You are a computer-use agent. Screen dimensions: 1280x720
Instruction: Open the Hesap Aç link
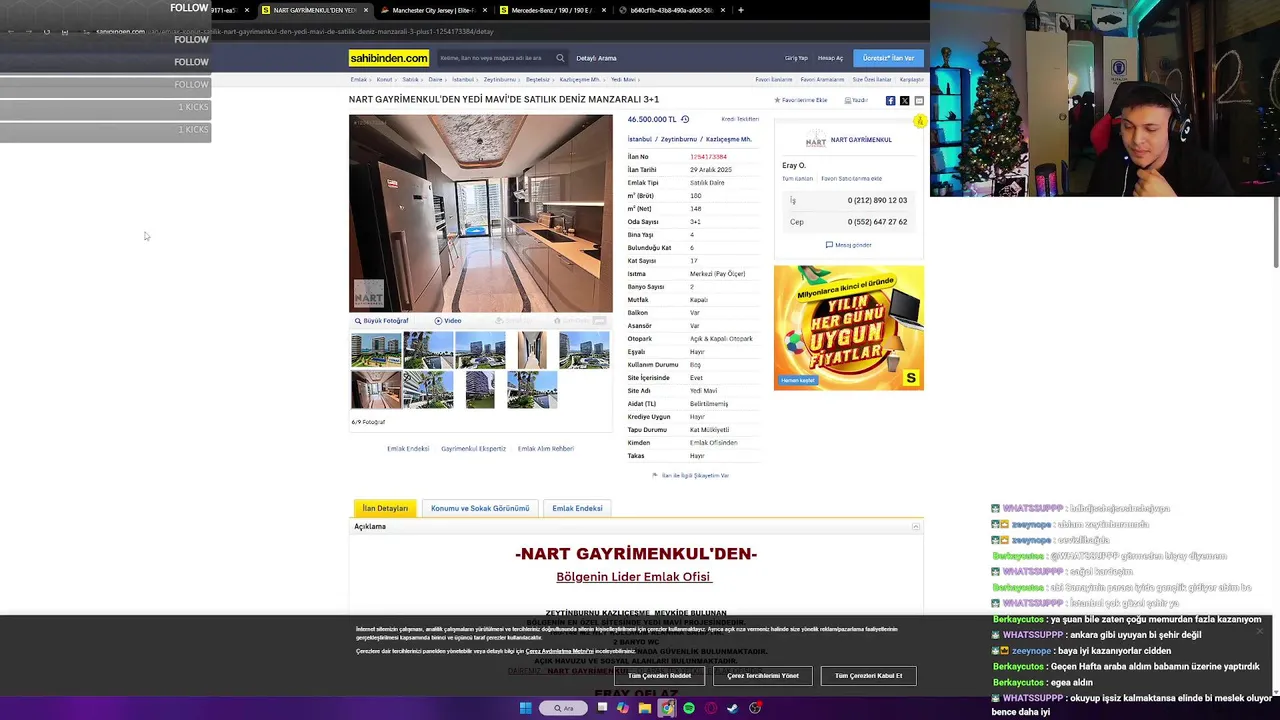830,58
